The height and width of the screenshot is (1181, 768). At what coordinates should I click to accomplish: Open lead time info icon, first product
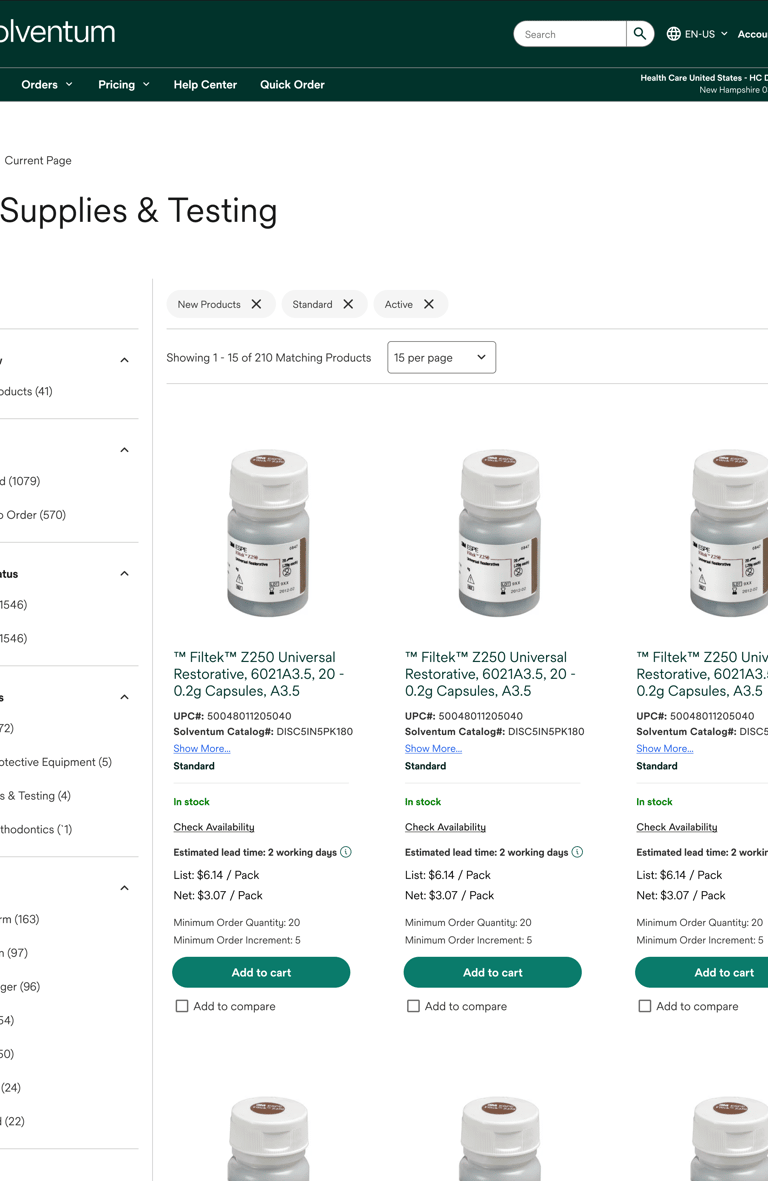click(x=346, y=852)
